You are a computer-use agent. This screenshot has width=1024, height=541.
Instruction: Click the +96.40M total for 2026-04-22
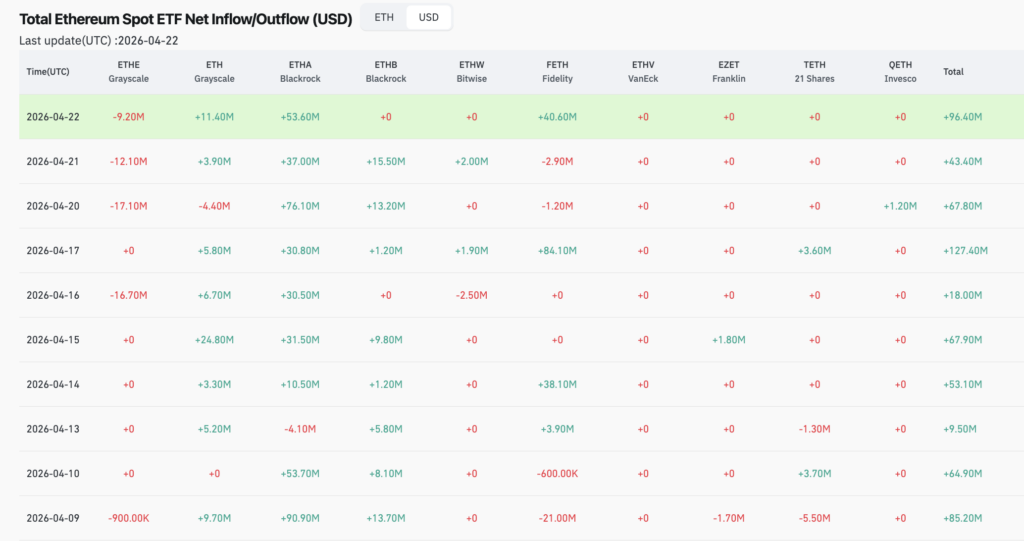click(963, 117)
